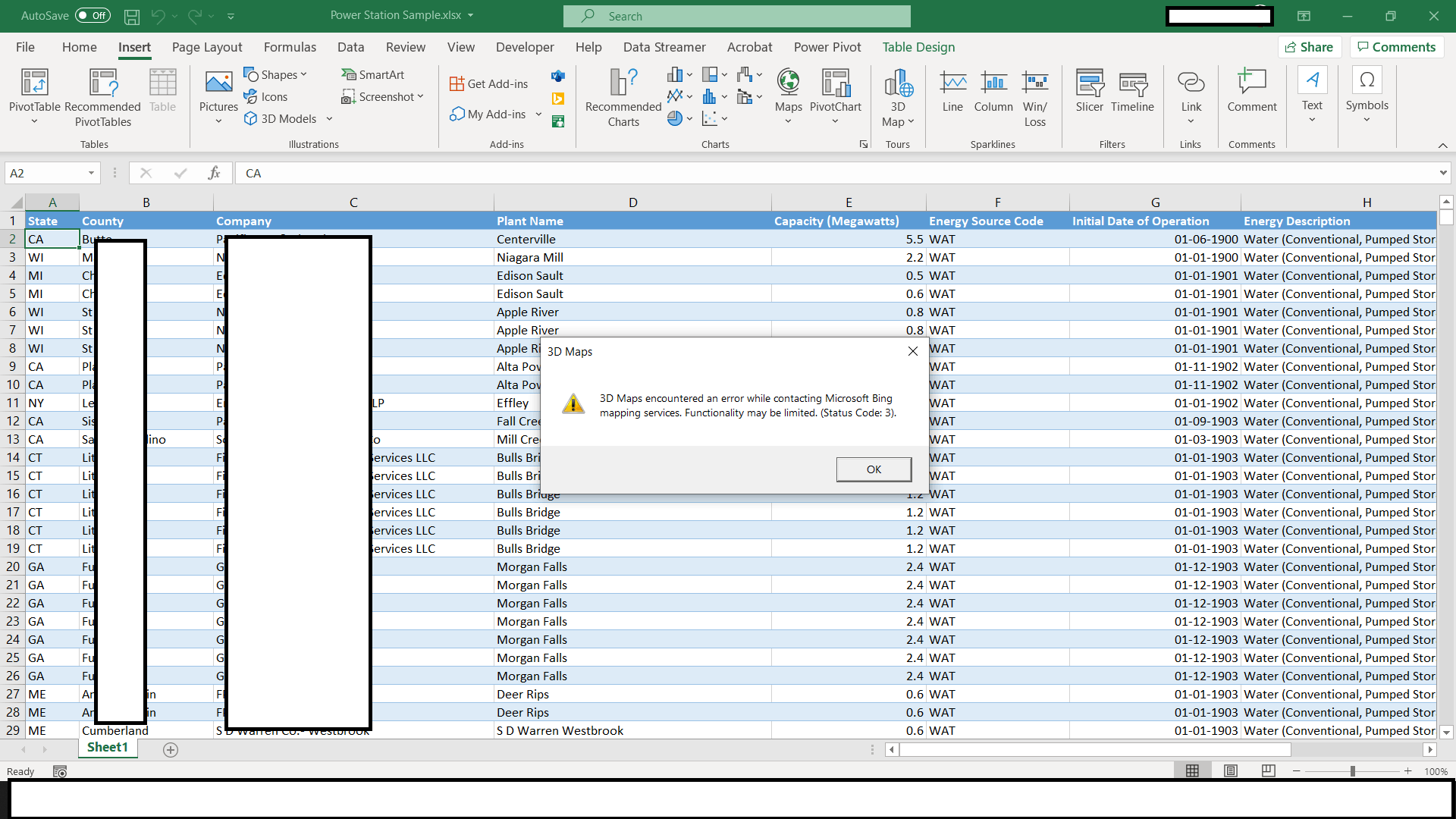Insert a Slicer filter
This screenshot has width=1456, height=819.
(x=1089, y=83)
